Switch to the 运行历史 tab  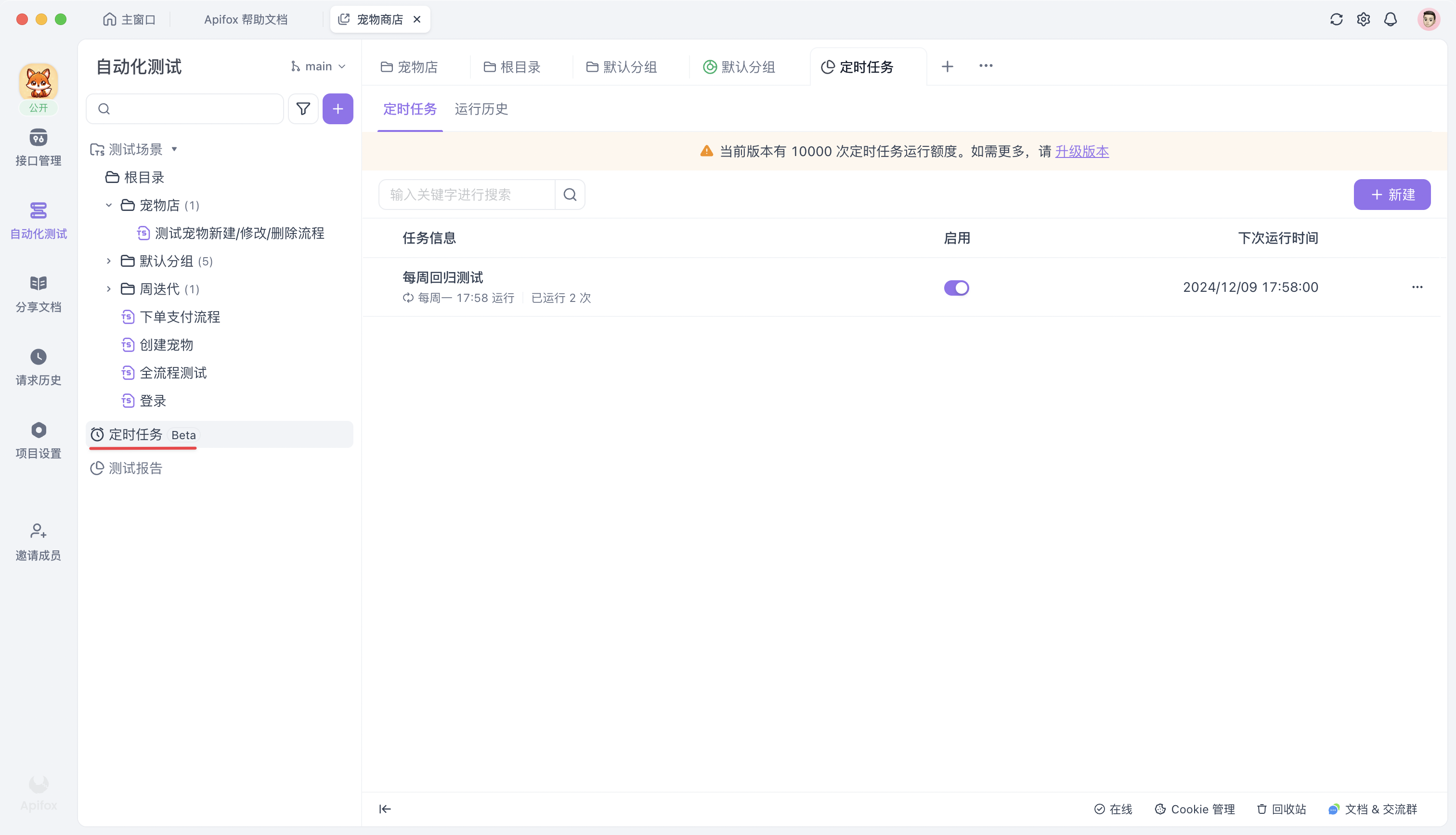coord(481,109)
